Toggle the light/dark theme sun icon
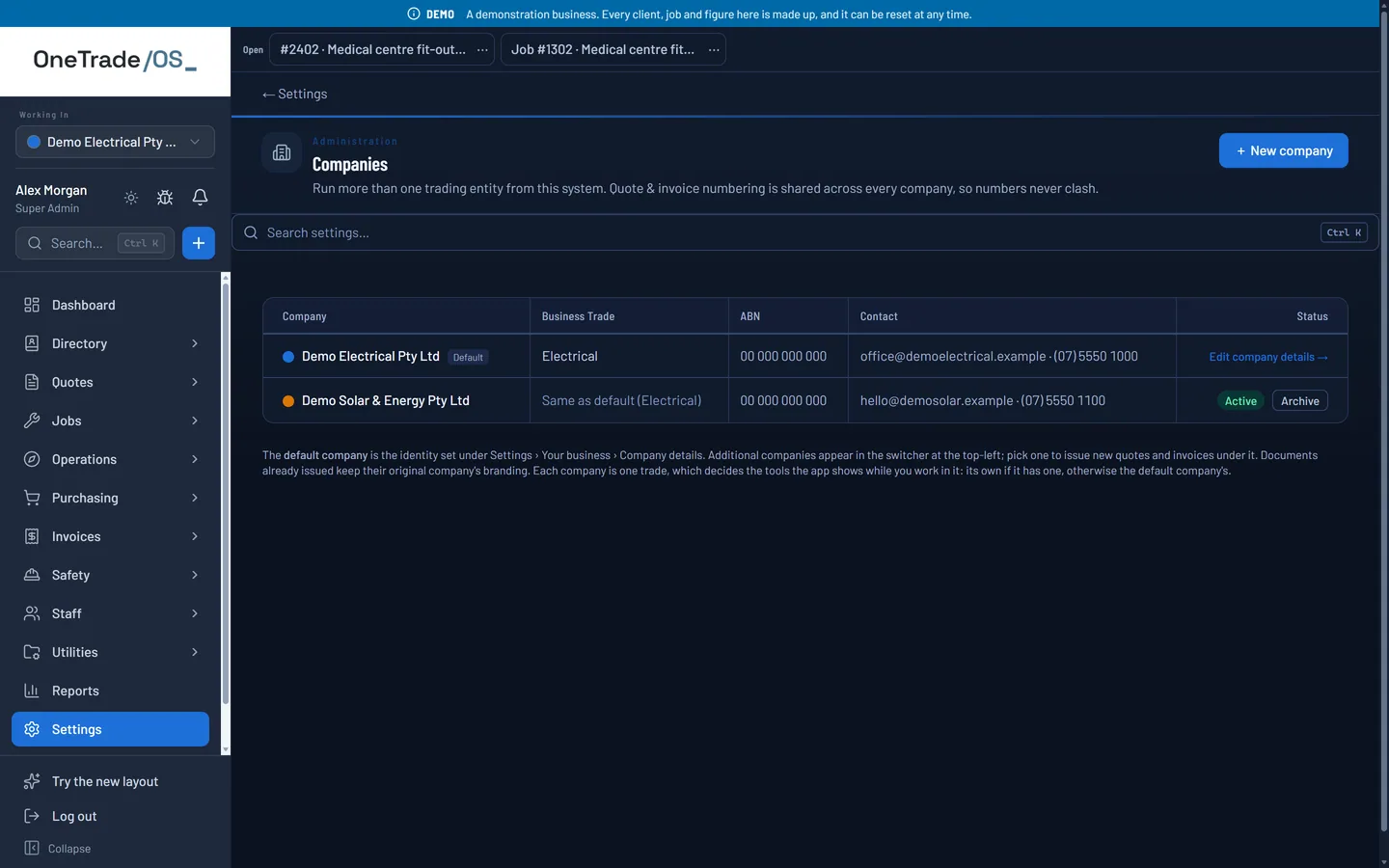Viewport: 1389px width, 868px height. click(x=131, y=198)
